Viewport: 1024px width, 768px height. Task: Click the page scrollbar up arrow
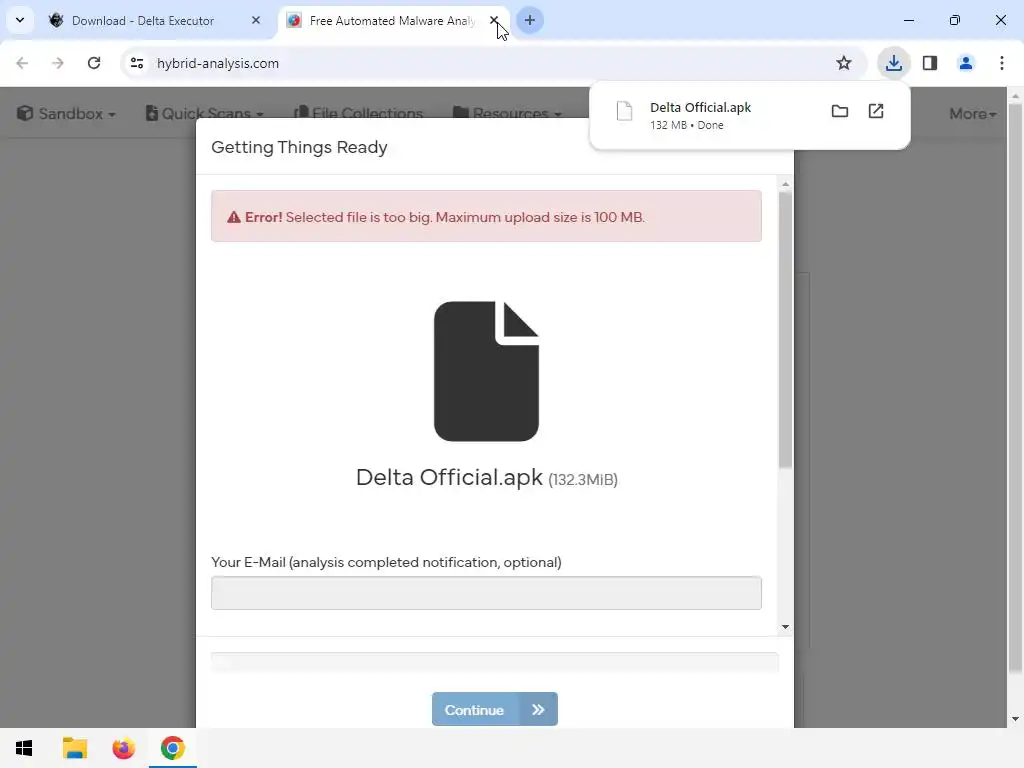(1015, 96)
